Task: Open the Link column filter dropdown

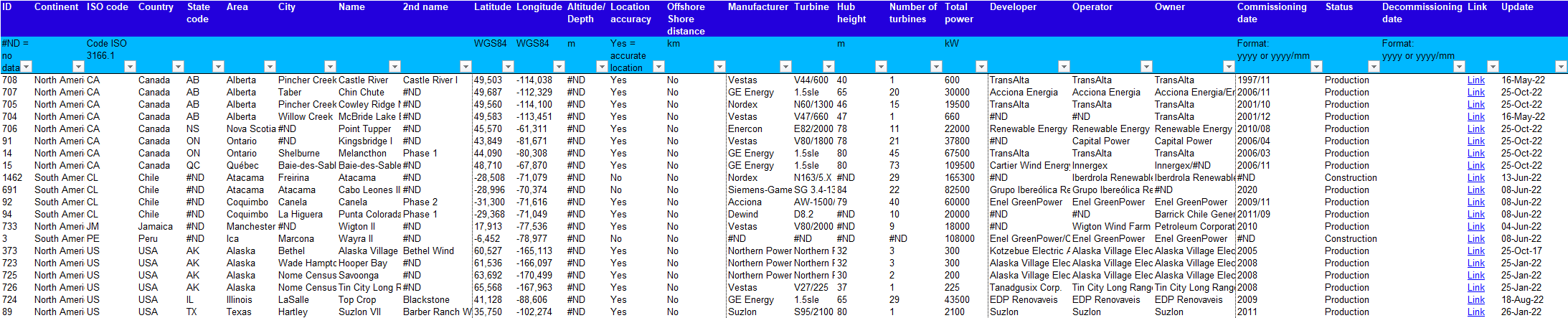Action: tap(1493, 67)
